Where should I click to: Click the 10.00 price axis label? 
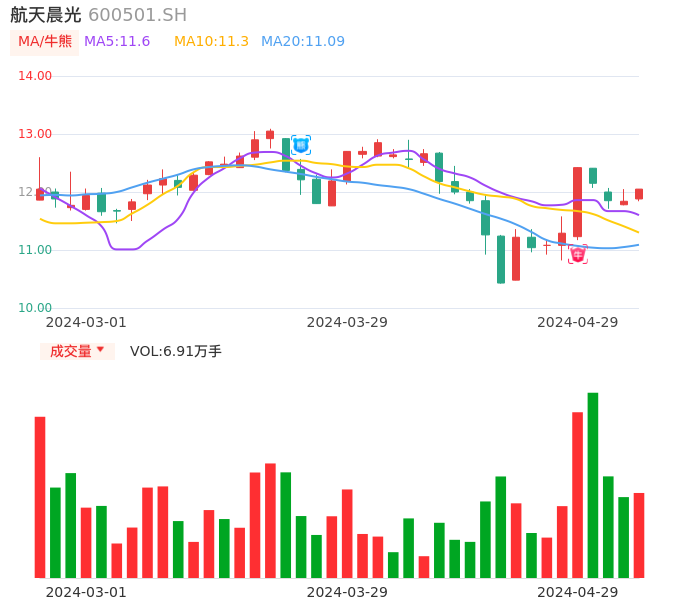pyautogui.click(x=35, y=308)
